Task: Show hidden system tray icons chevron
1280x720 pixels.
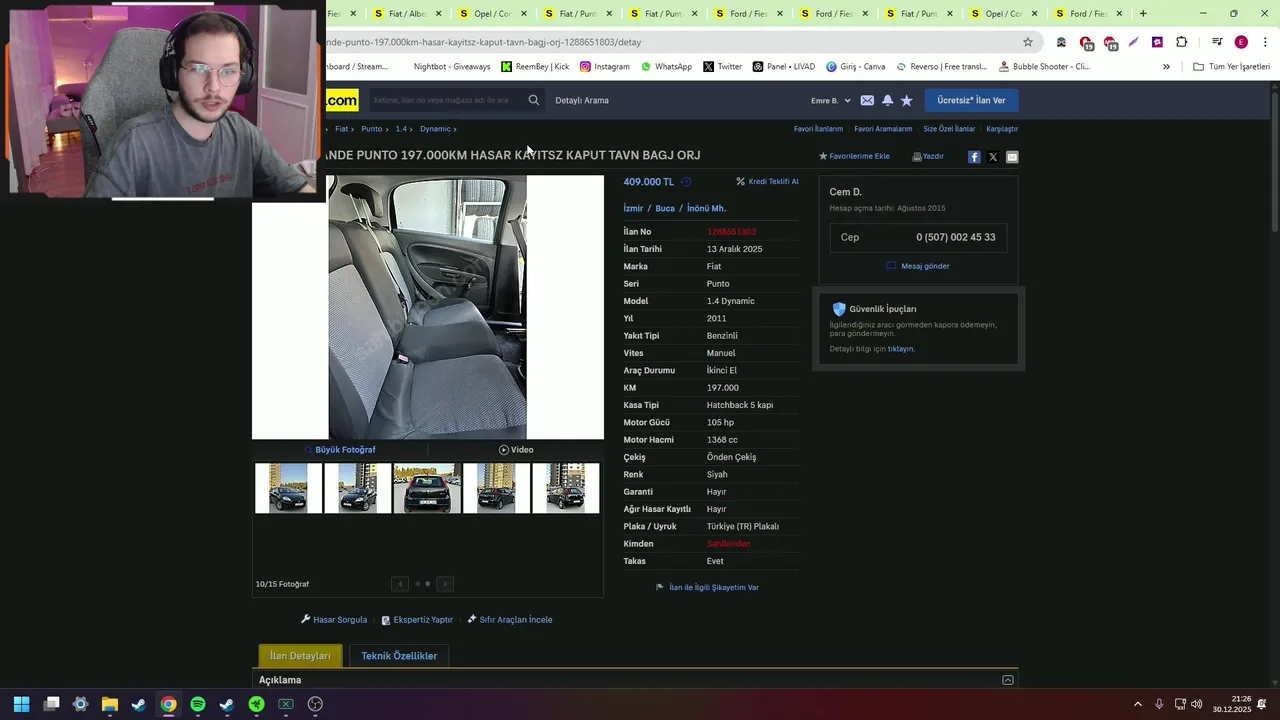Action: (1138, 704)
